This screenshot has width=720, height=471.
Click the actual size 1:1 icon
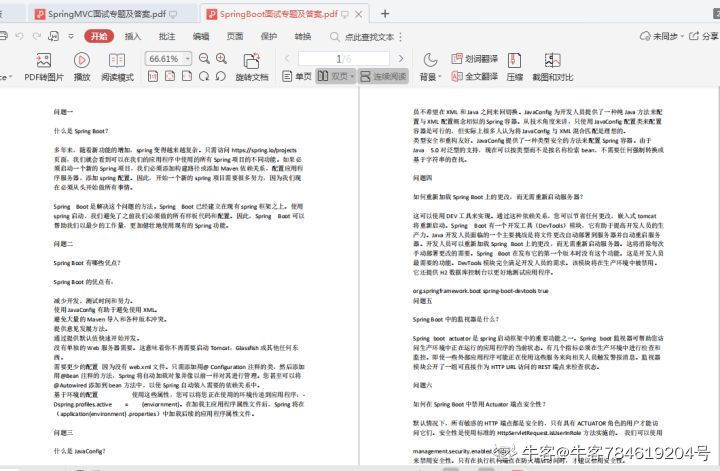pos(153,76)
